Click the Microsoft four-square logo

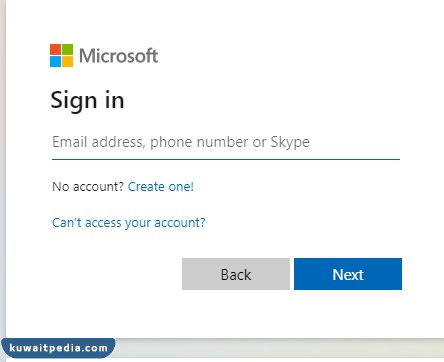tap(61, 55)
